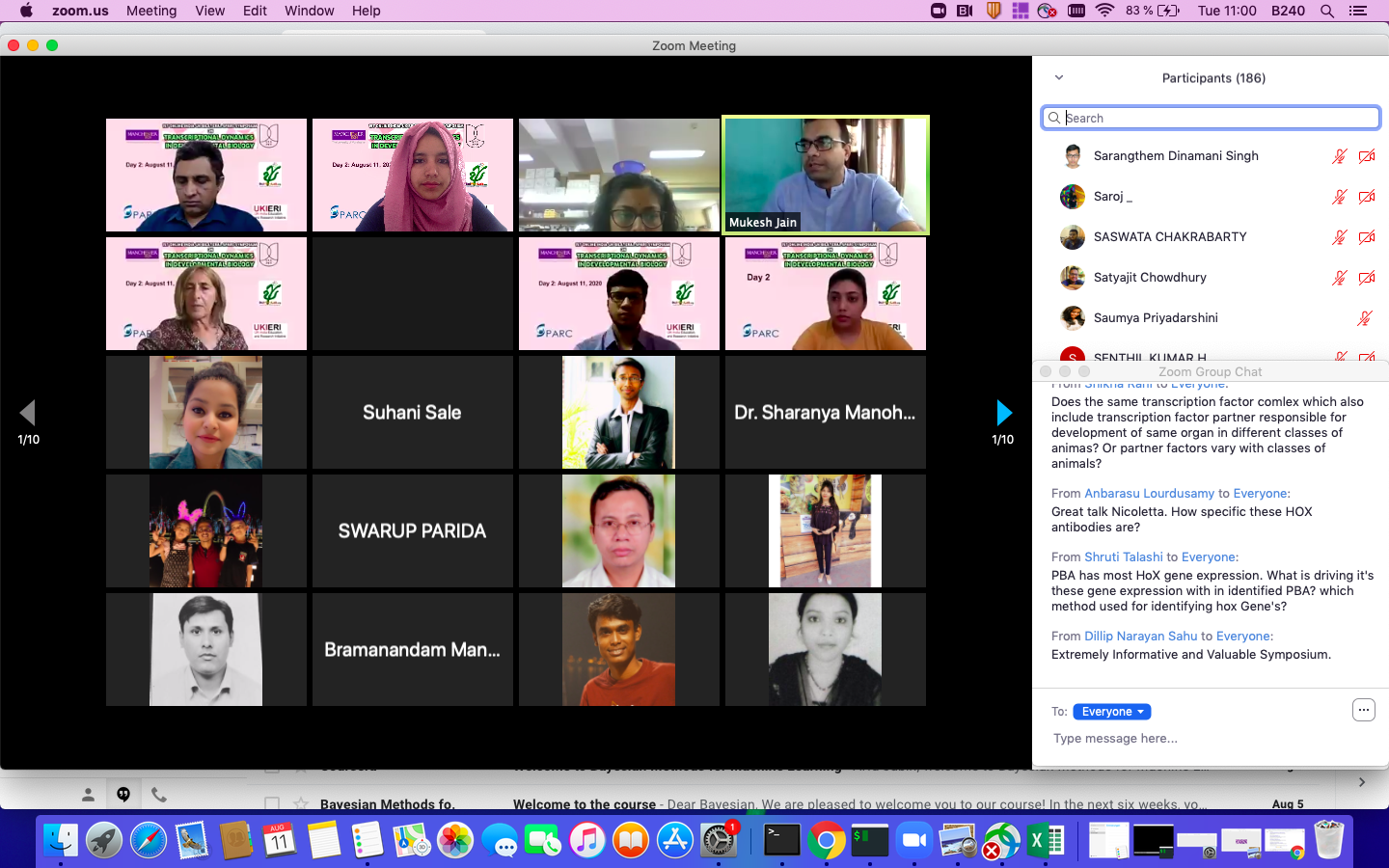This screenshot has height=868, width=1389.
Task: Collapse the Participants panel chevron
Action: click(x=1059, y=78)
